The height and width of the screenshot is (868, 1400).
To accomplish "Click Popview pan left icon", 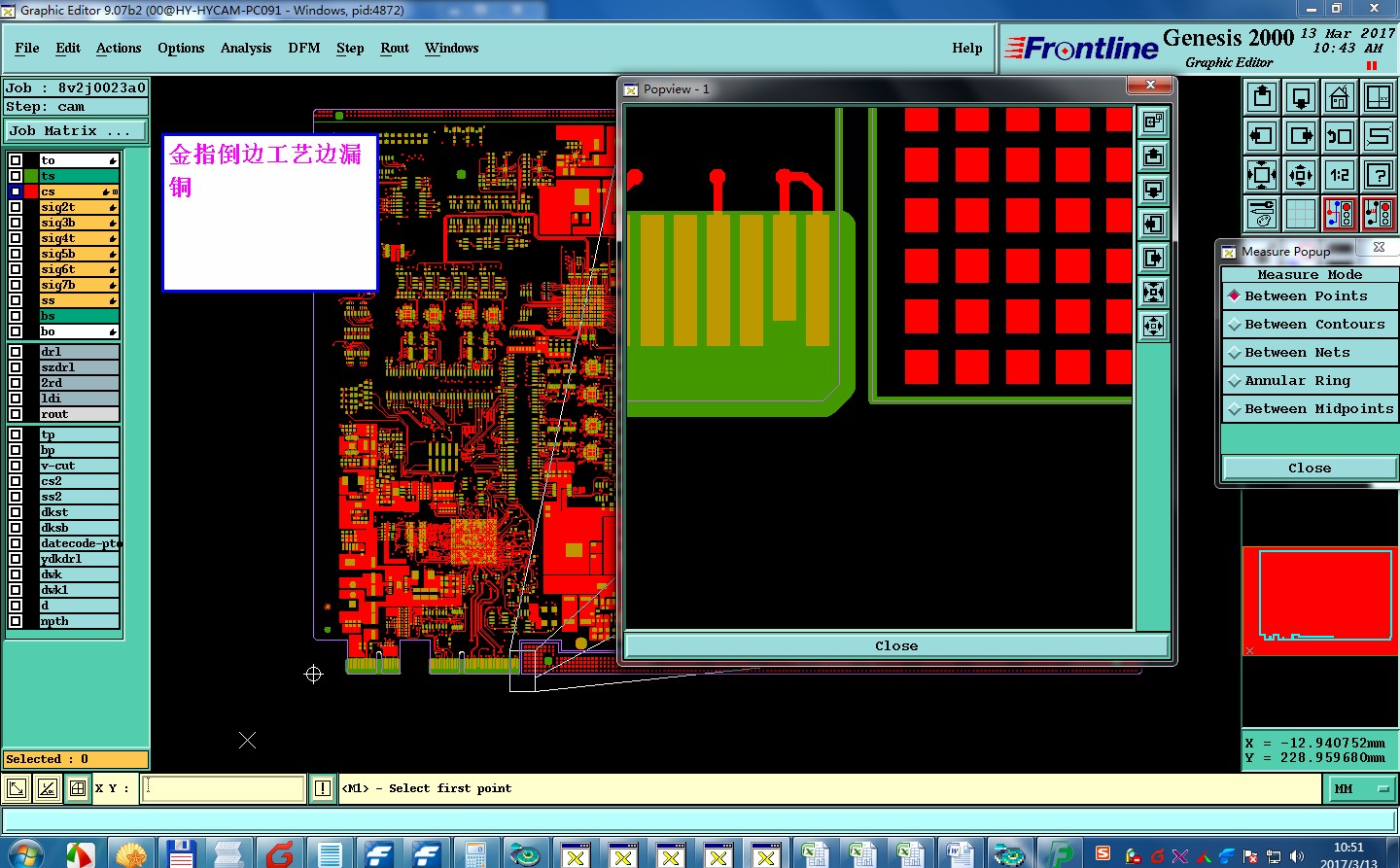I will (x=1153, y=224).
